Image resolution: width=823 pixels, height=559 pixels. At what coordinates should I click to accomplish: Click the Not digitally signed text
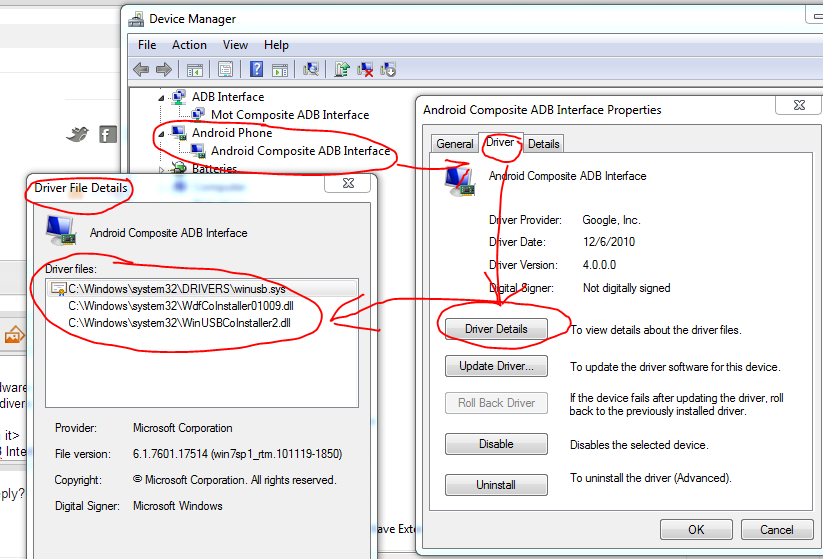coord(627,288)
